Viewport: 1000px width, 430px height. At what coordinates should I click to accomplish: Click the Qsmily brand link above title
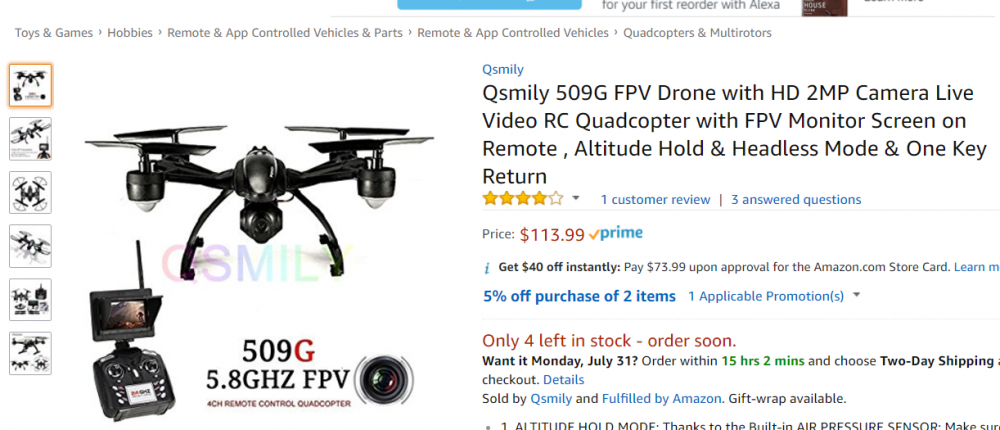click(502, 69)
